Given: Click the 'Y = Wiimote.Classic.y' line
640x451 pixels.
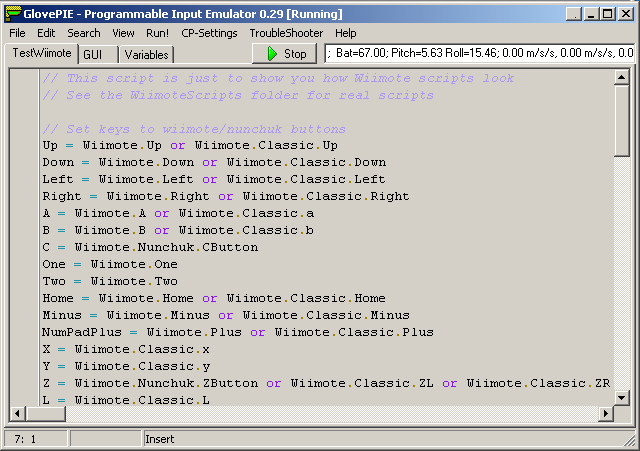Looking at the screenshot, I should click(x=126, y=367).
